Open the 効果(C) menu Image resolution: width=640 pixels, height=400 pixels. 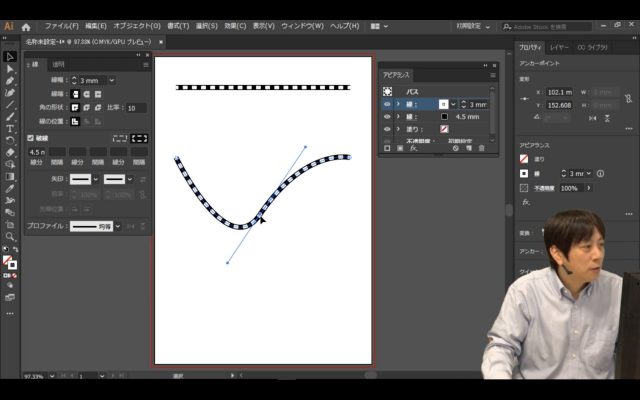[x=235, y=26]
